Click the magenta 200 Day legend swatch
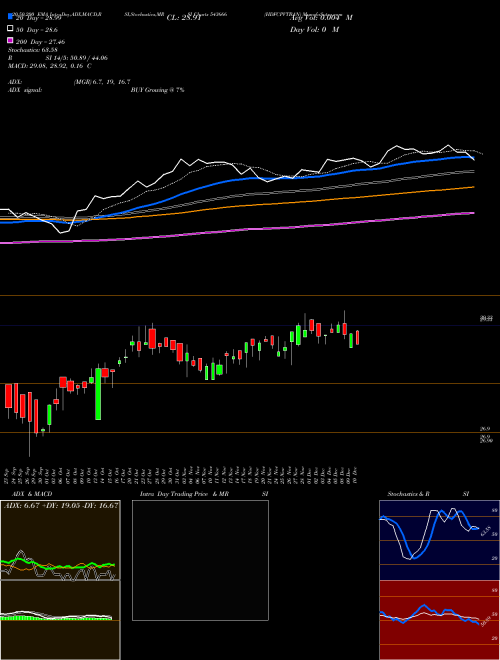 pos(10,40)
